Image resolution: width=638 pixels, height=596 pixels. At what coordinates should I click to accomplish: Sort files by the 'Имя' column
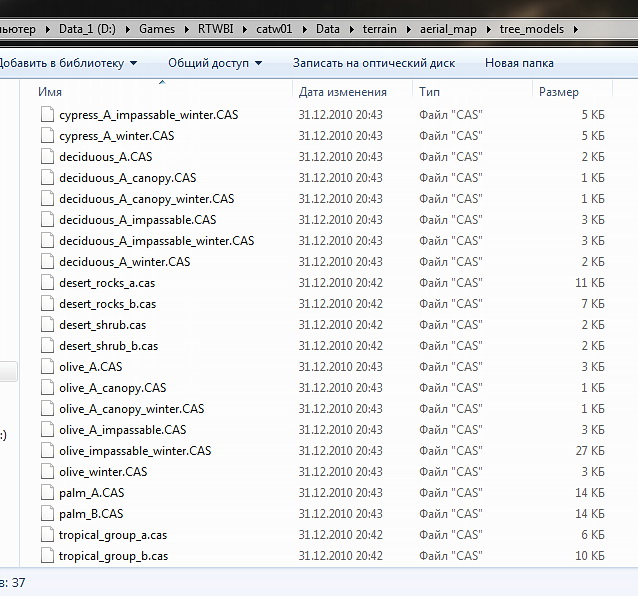pos(50,92)
